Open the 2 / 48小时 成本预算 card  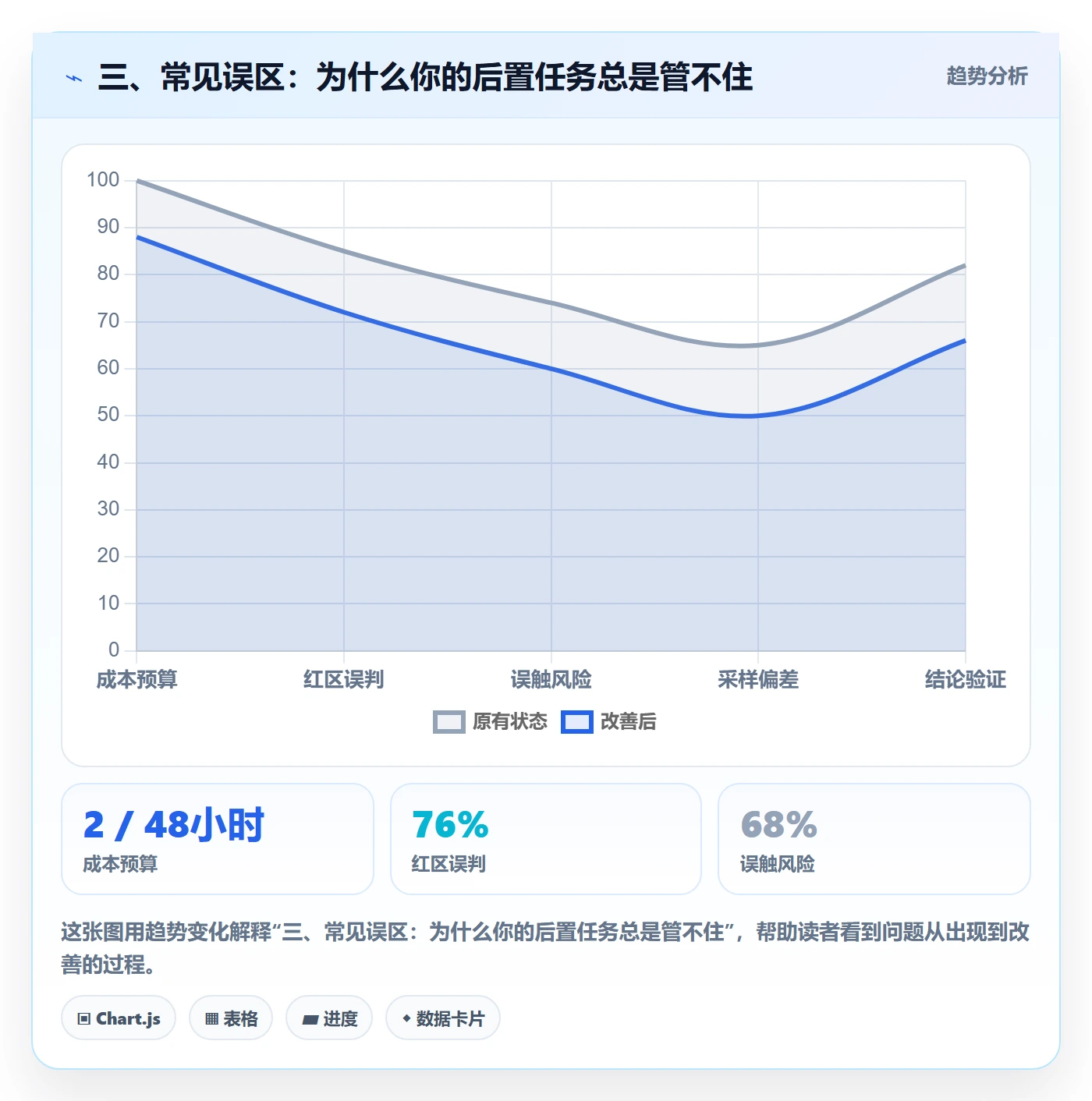point(218,839)
